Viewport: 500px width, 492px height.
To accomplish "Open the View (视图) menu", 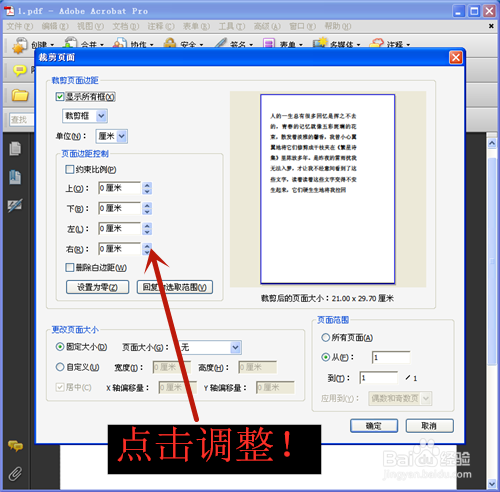I will (90, 26).
